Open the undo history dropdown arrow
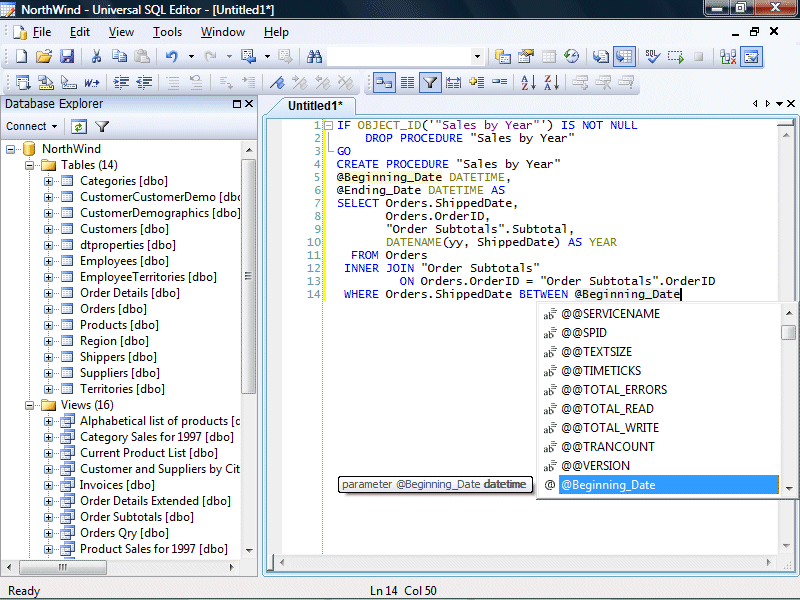Screen dimensions: 800x600 [x=191, y=57]
